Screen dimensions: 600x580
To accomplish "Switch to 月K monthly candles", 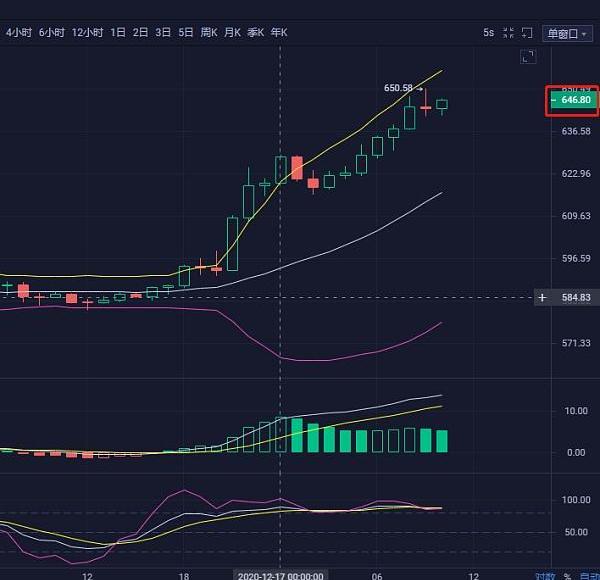I will click(x=232, y=33).
